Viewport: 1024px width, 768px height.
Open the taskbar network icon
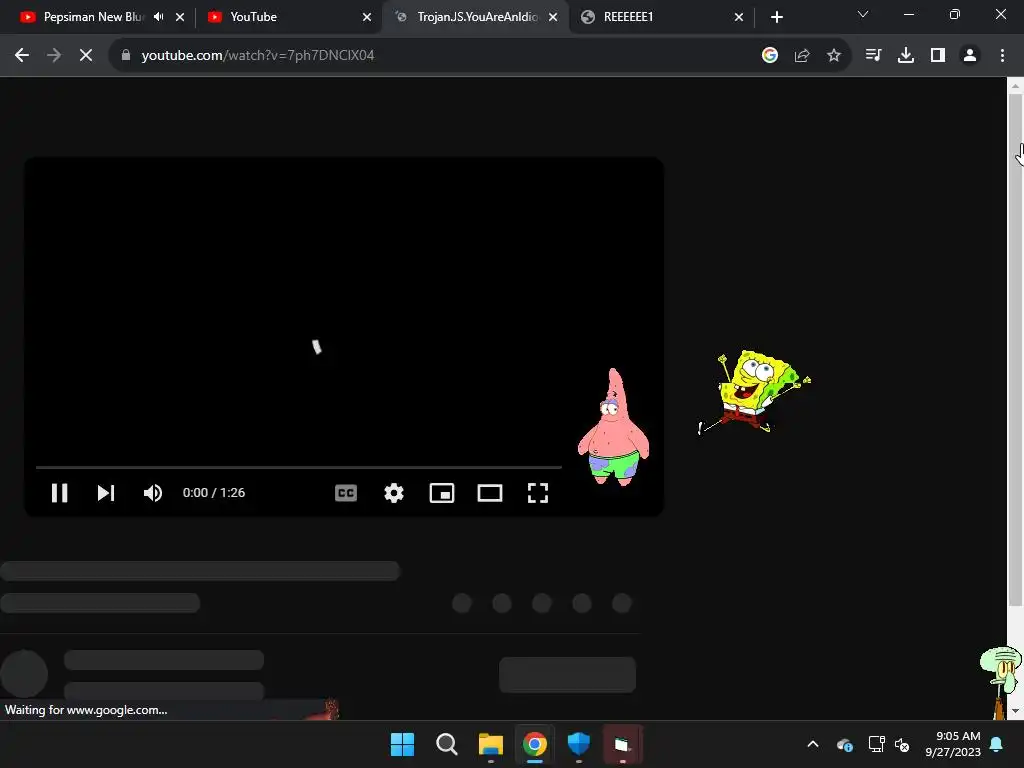pos(876,744)
